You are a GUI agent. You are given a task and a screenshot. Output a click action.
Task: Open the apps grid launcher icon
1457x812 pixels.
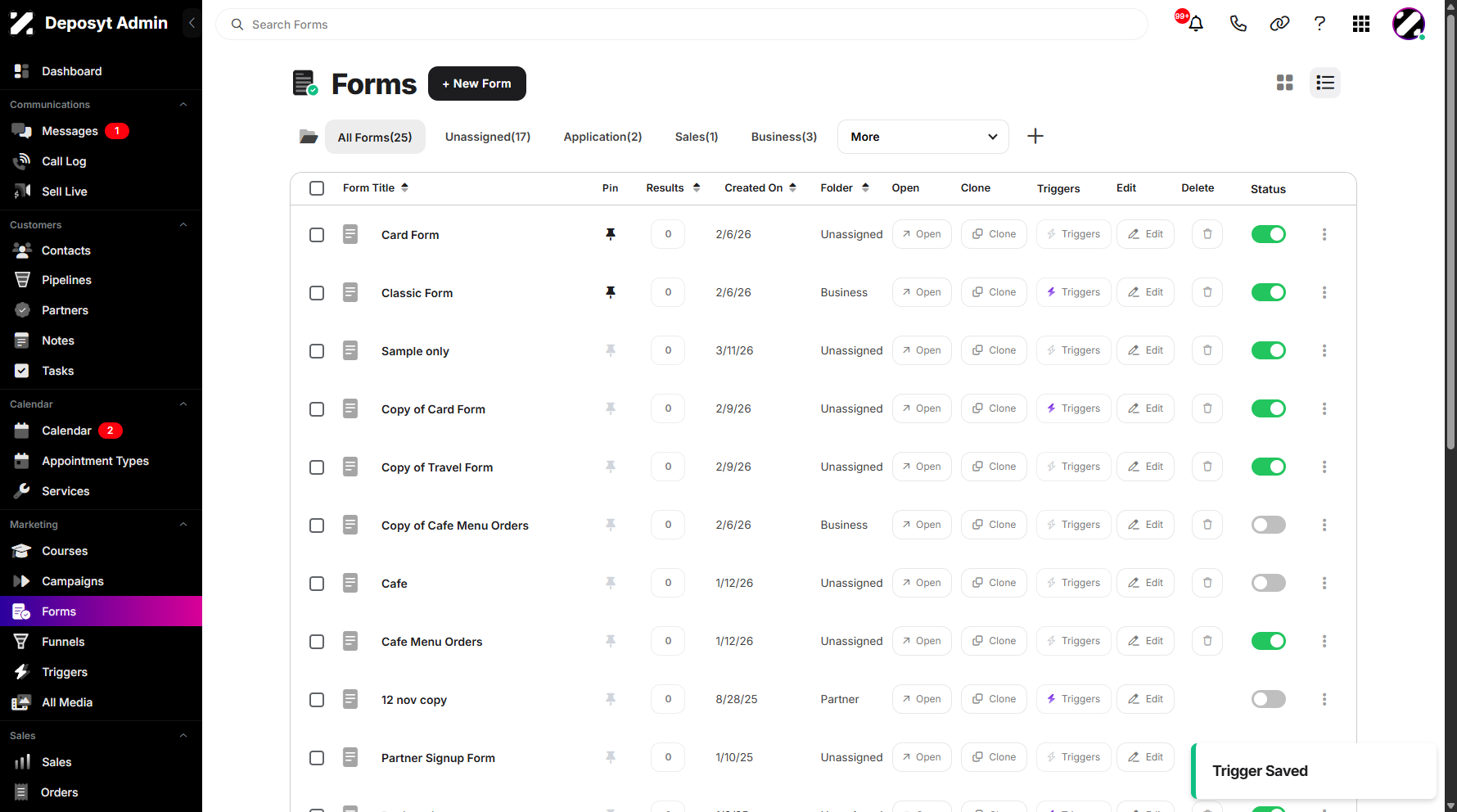click(1361, 24)
